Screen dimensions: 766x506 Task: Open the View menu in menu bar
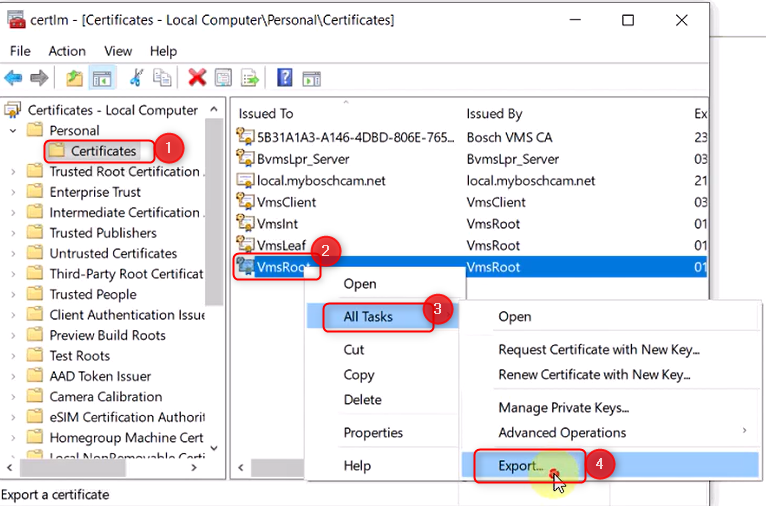point(118,51)
